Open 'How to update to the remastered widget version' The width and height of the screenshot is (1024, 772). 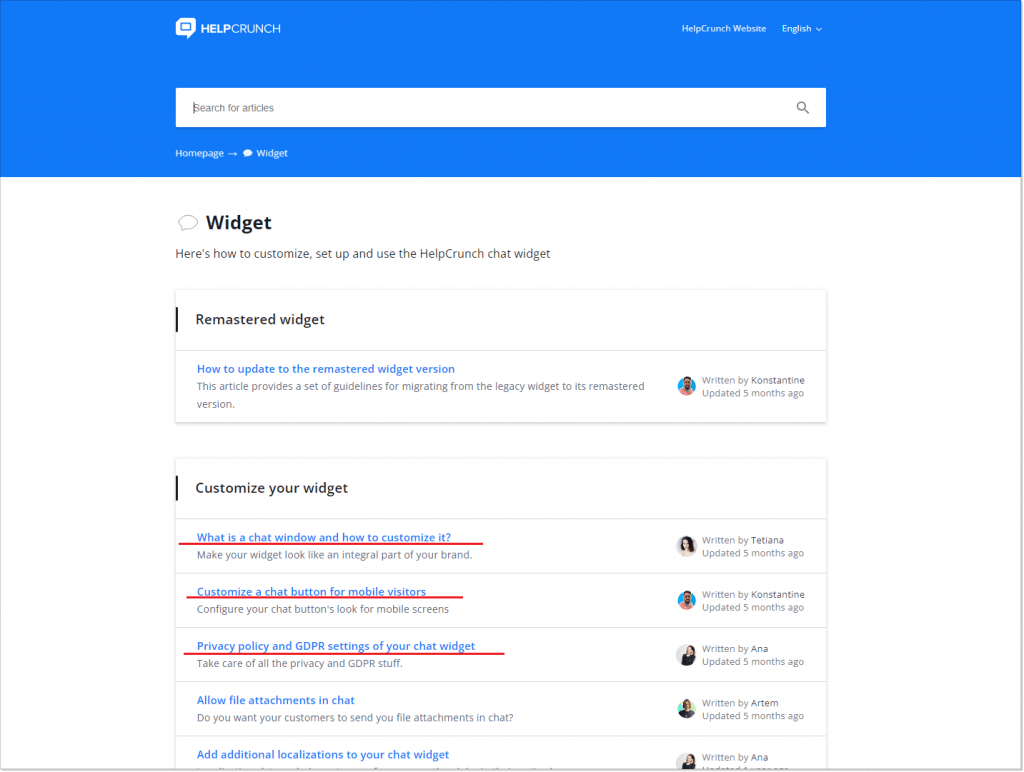click(325, 368)
